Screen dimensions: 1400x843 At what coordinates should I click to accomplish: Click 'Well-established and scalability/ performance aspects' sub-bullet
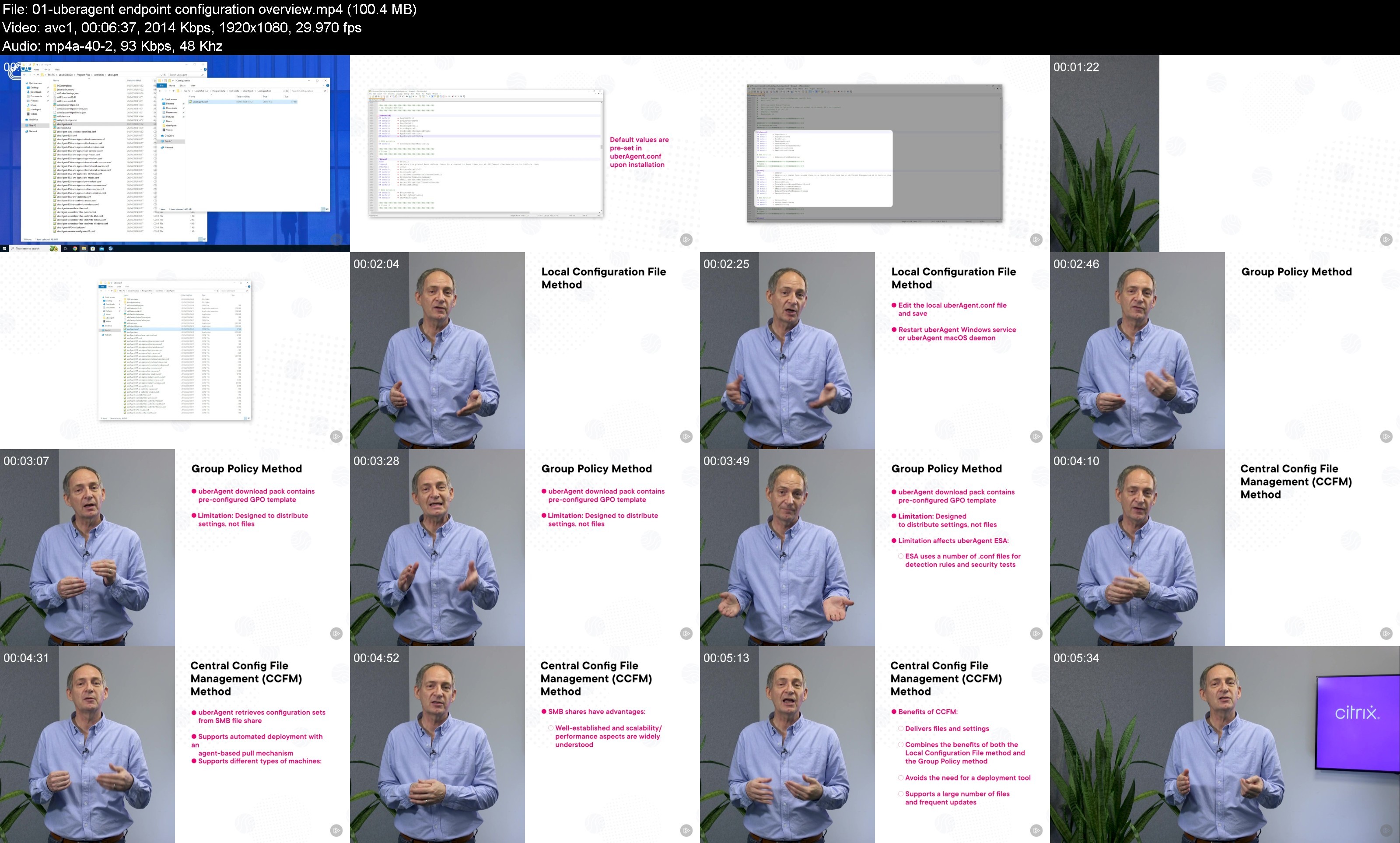[605, 736]
